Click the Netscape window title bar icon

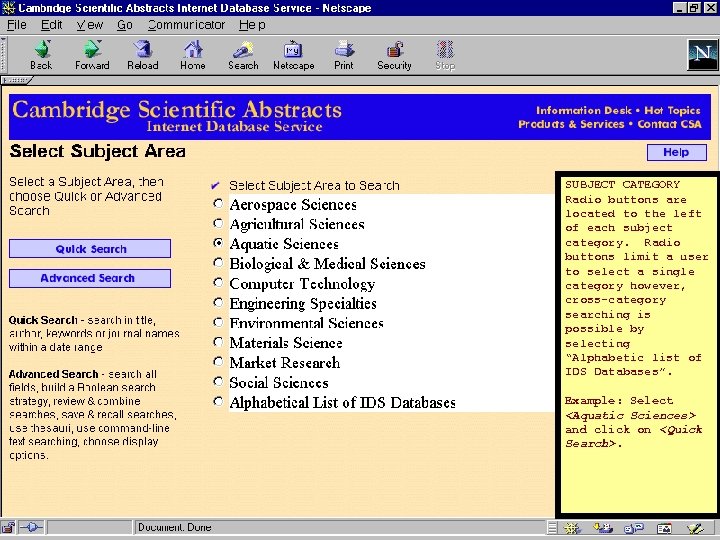click(x=8, y=8)
